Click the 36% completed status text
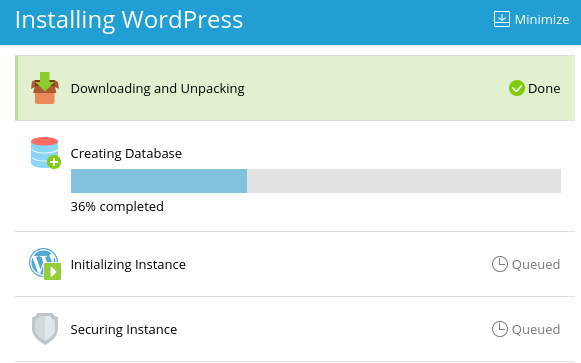The height and width of the screenshot is (363, 581). point(117,206)
